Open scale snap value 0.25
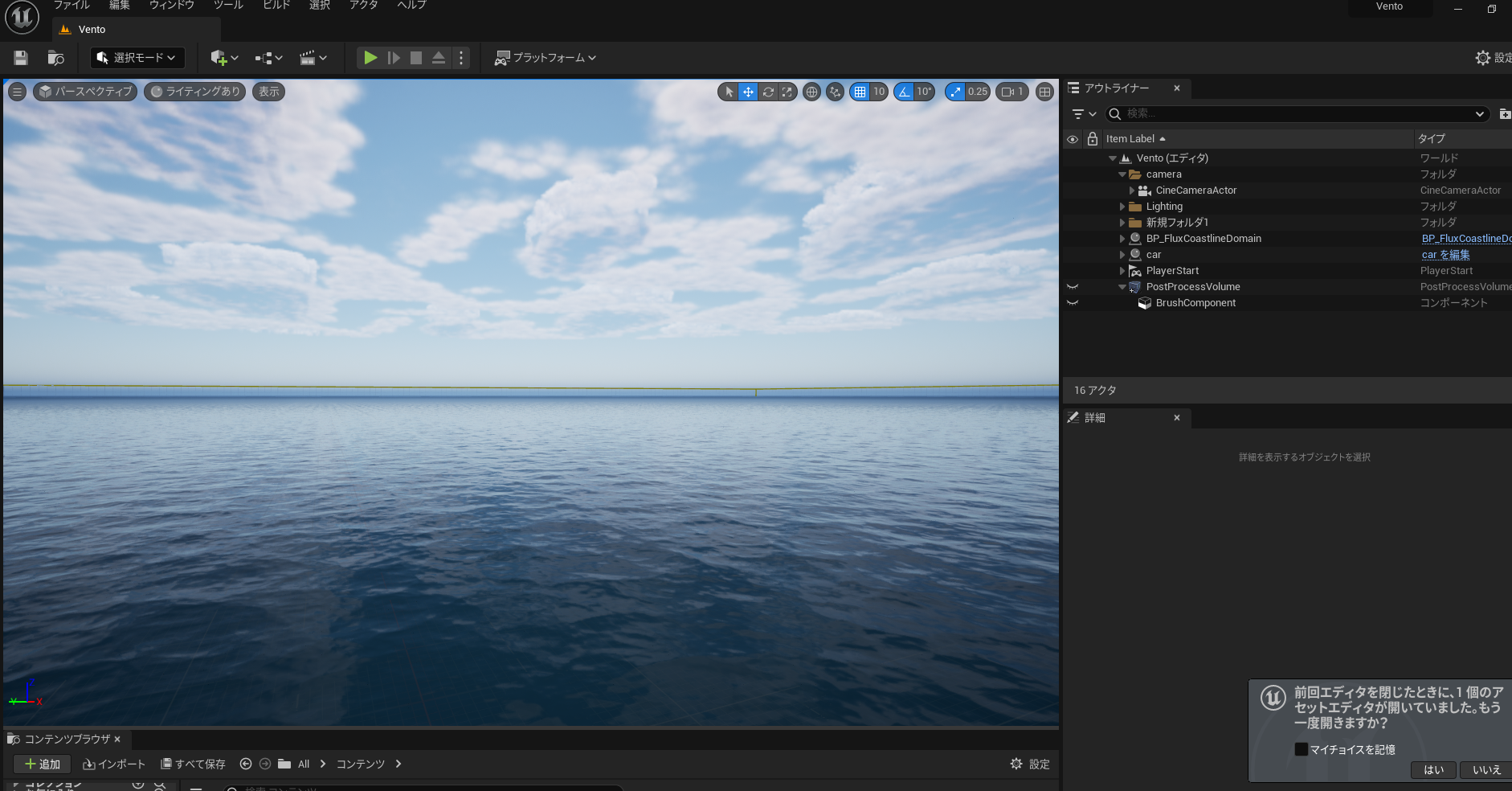1512x791 pixels. (978, 92)
